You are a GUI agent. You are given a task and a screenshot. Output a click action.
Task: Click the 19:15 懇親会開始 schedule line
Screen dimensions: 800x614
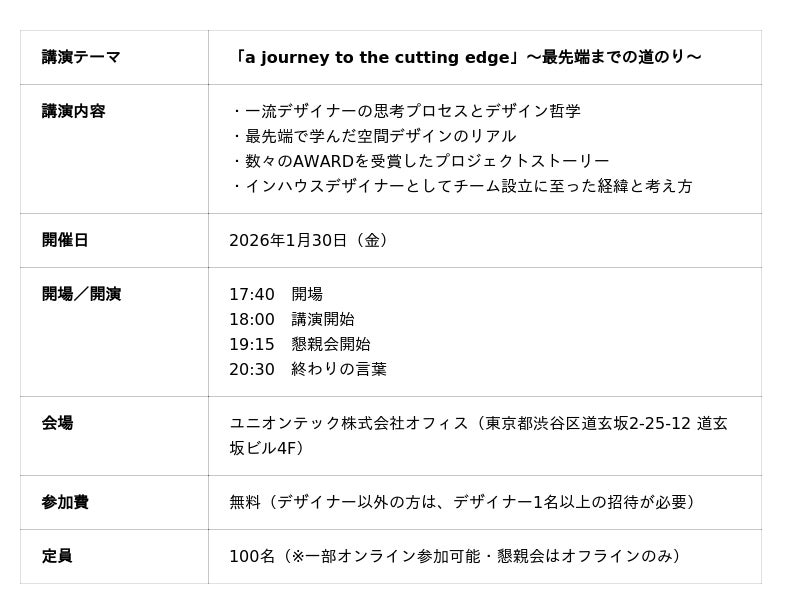click(x=300, y=344)
